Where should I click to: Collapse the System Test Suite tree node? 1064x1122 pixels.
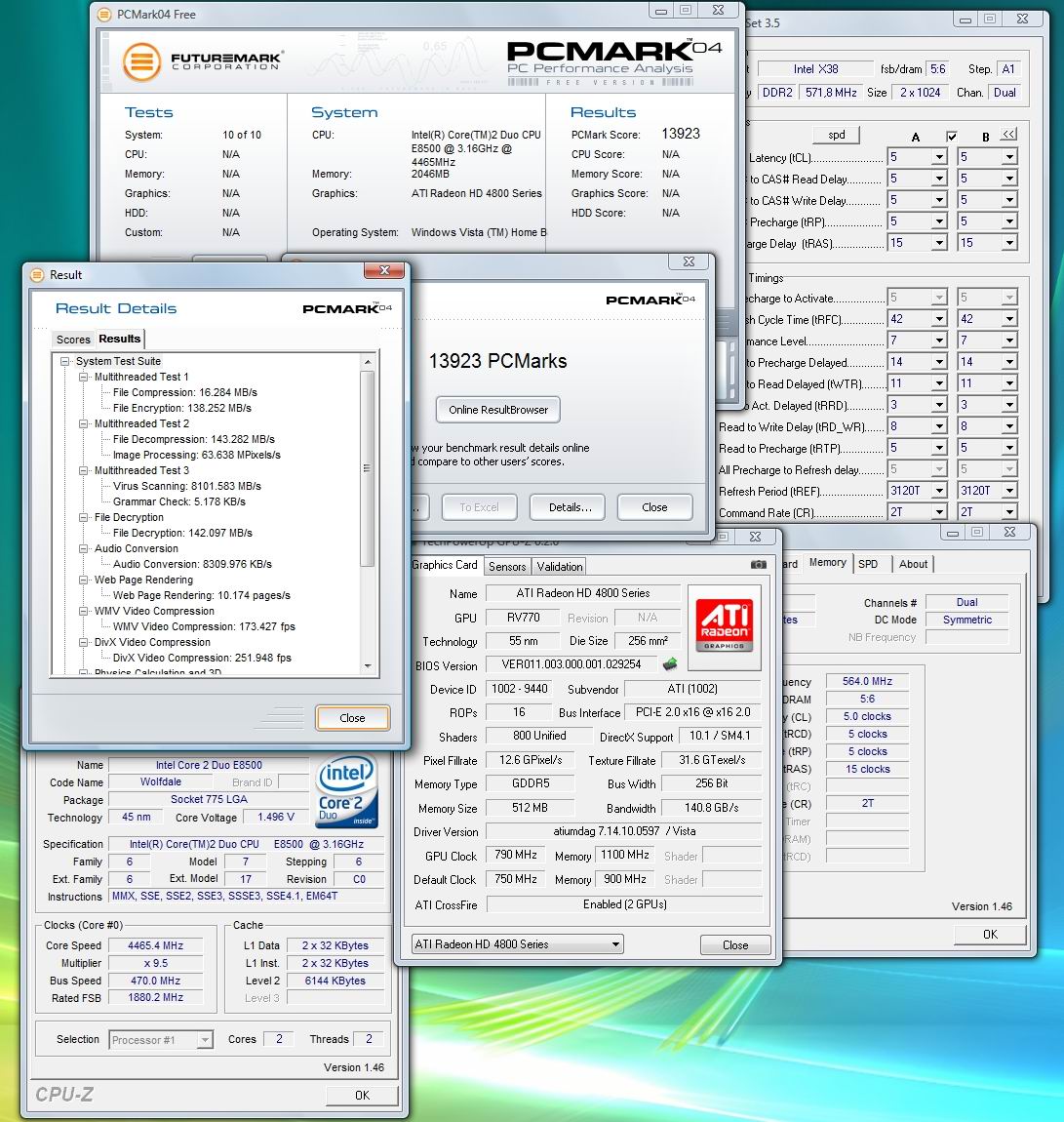65,361
